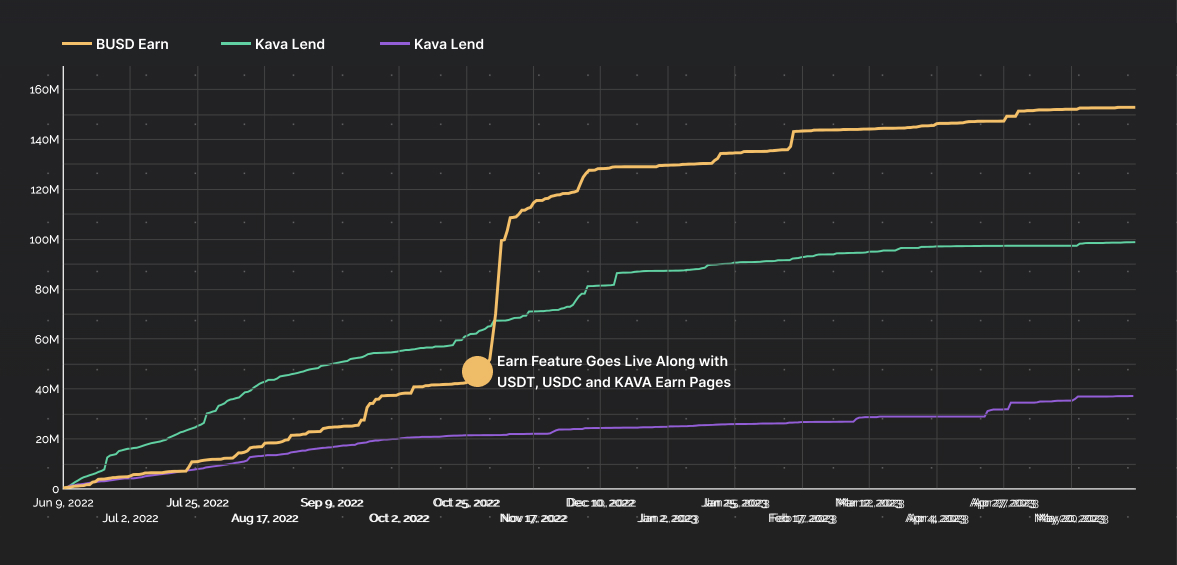The height and width of the screenshot is (565, 1177).
Task: Toggle the green Kava Lend legend label
Action: (x=289, y=44)
